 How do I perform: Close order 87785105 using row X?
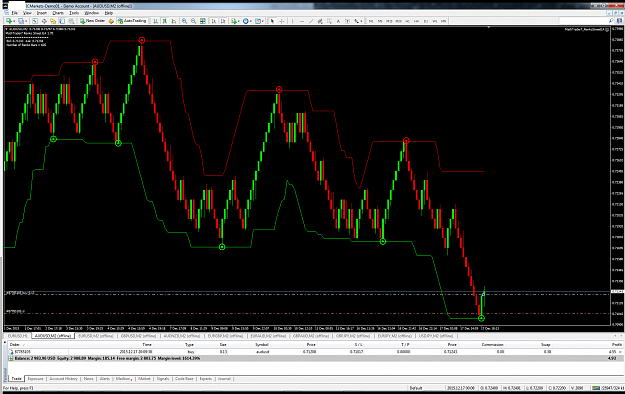[620, 352]
